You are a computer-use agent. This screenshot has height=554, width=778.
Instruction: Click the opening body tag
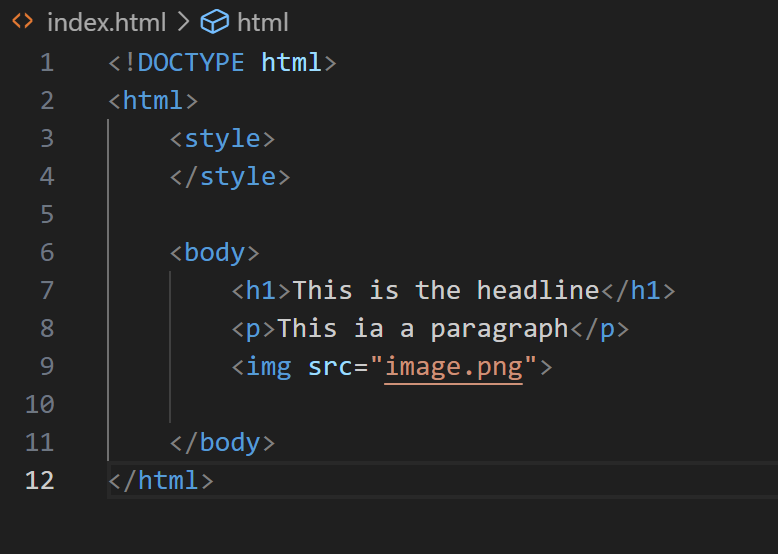(214, 253)
